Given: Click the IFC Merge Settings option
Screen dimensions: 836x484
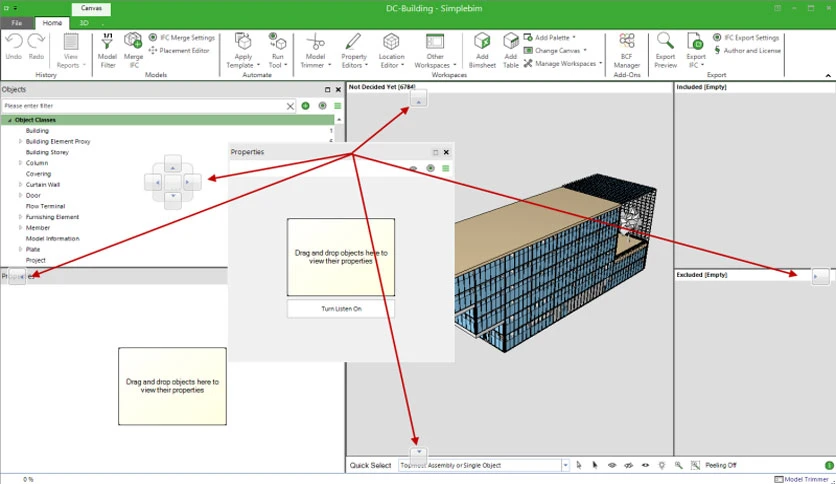Looking at the screenshot, I should point(182,37).
